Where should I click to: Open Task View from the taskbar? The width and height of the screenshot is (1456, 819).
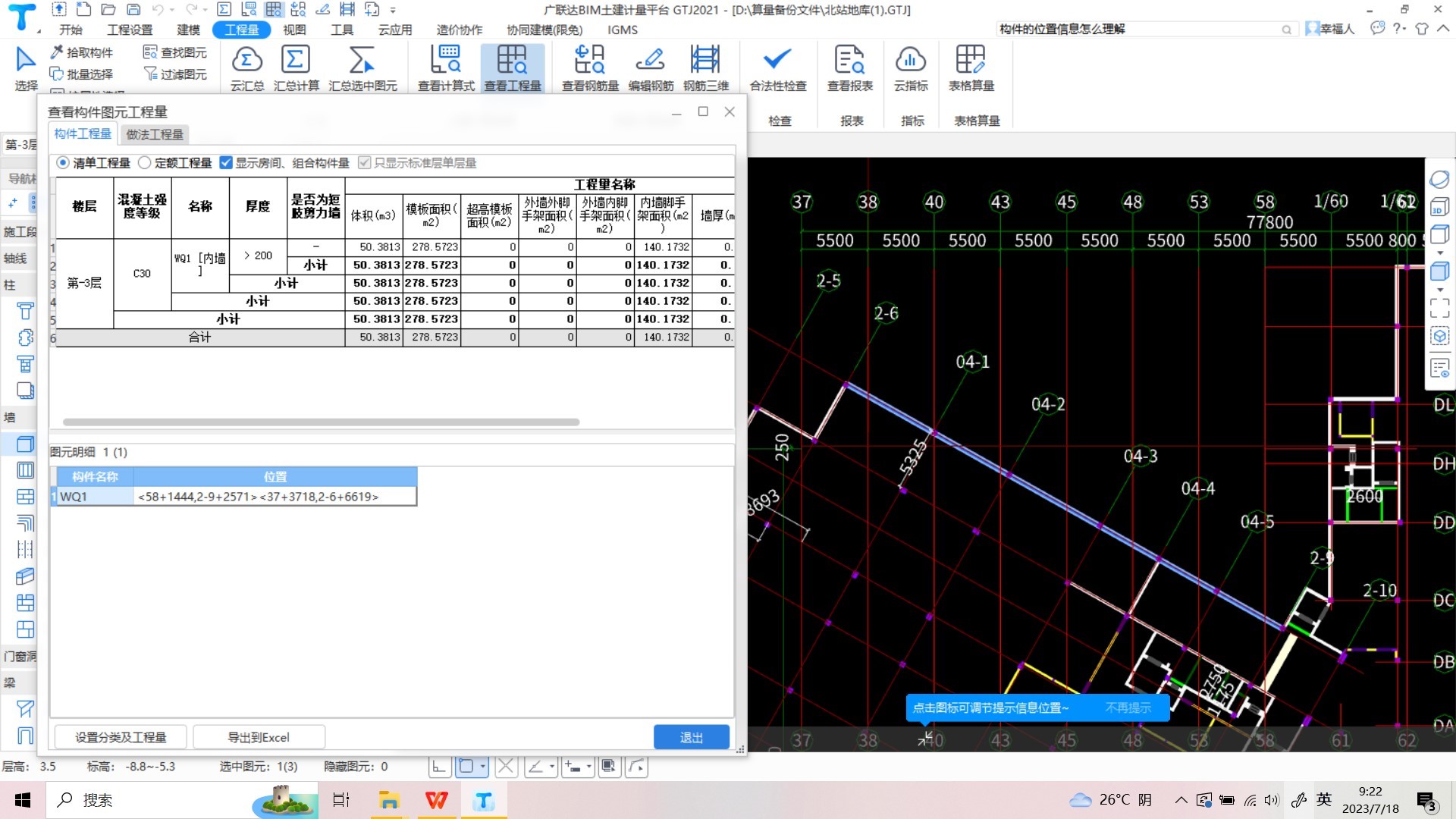340,800
